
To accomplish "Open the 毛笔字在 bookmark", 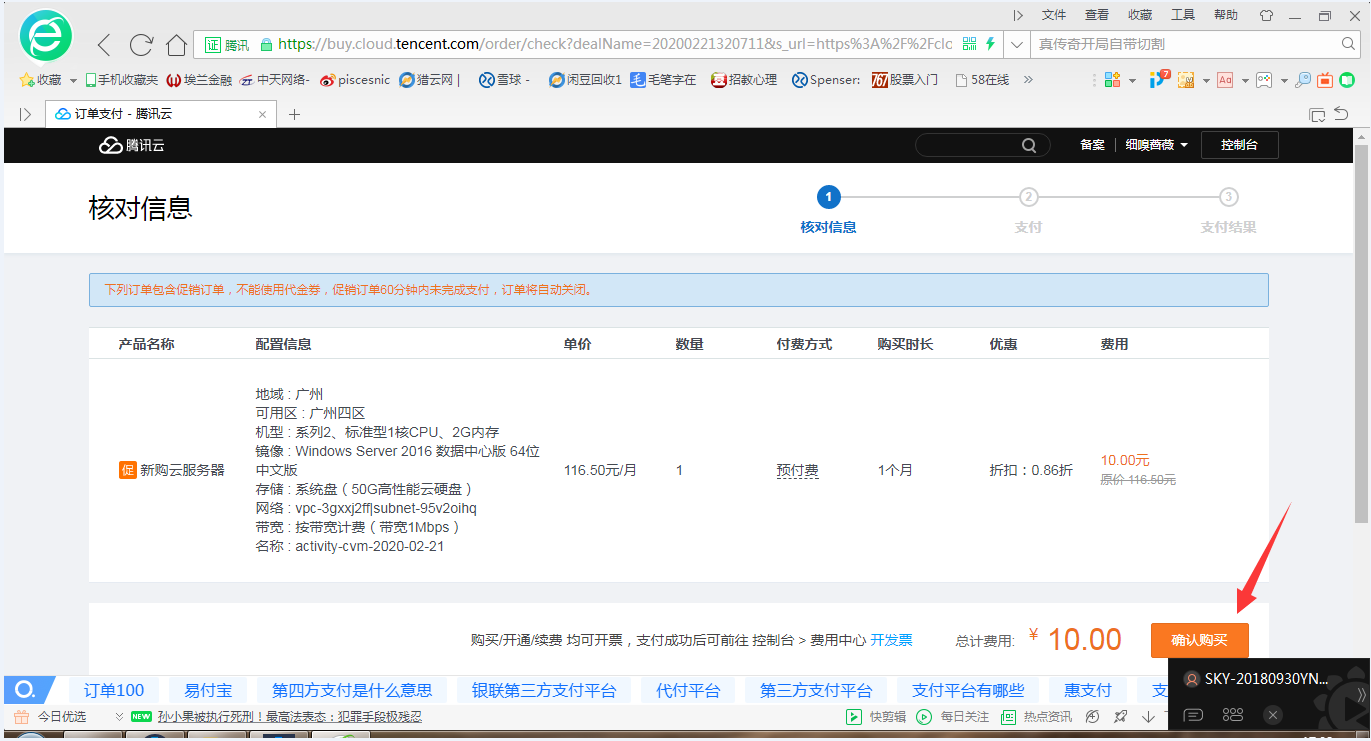I will coord(663,80).
